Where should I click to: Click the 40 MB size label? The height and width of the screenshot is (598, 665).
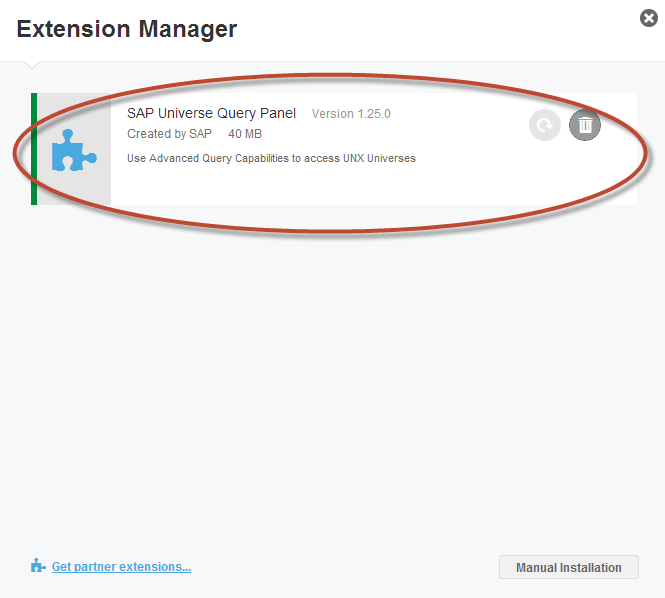tap(245, 134)
